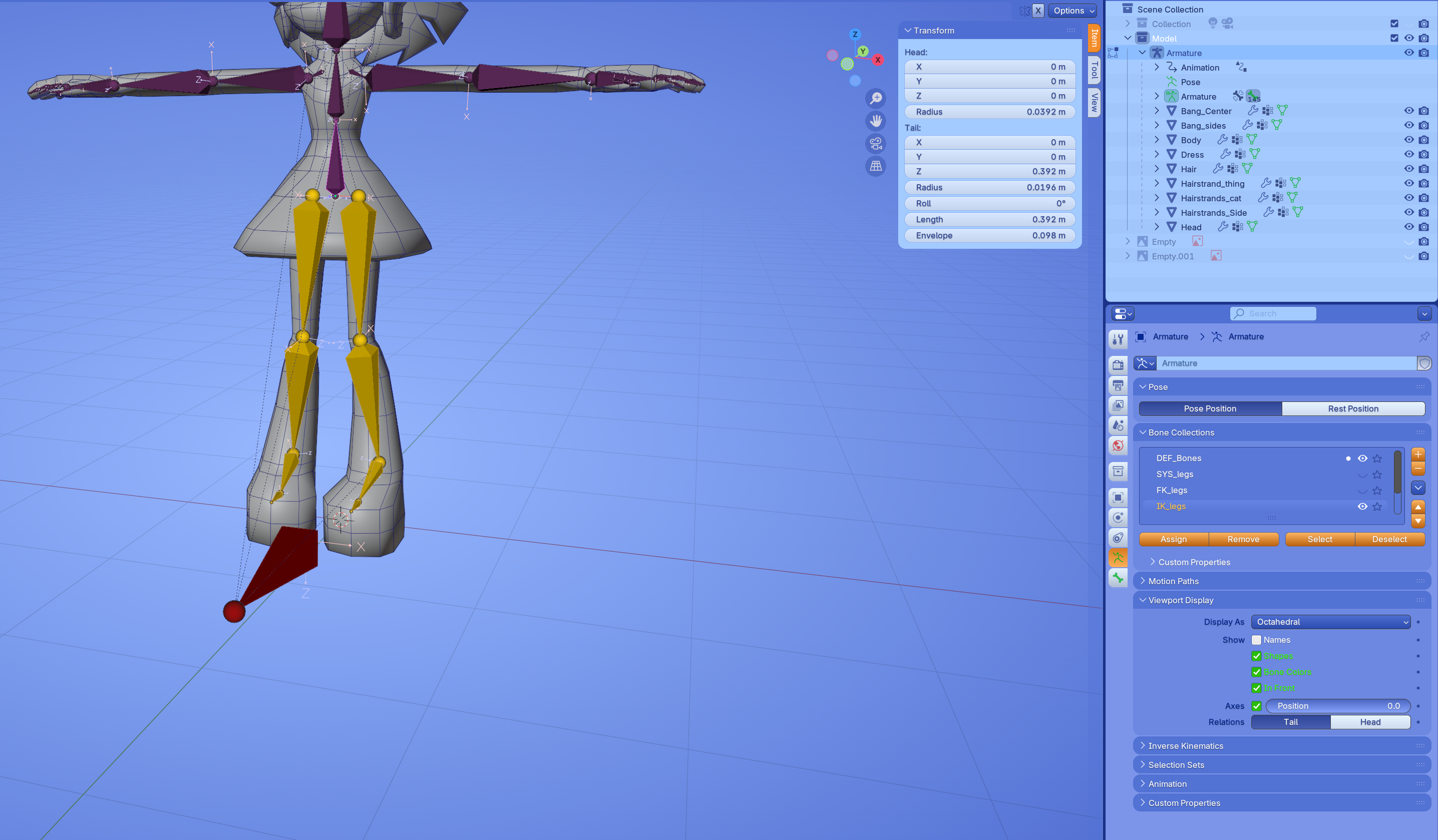Click the pin icon in properties header
Image resolution: width=1438 pixels, height=840 pixels.
tap(1424, 337)
